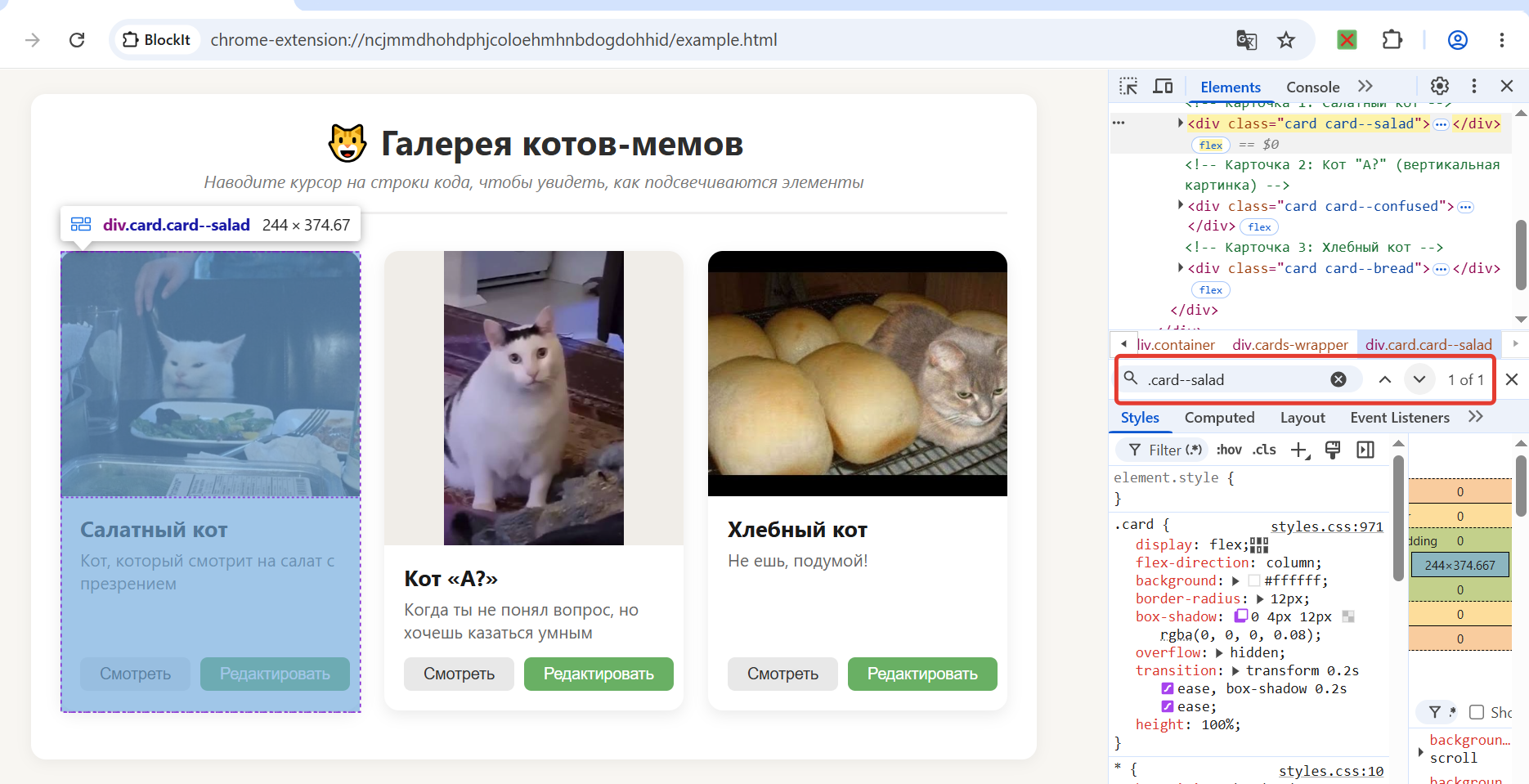Toggle the :hov element state panel

[x=1229, y=450]
